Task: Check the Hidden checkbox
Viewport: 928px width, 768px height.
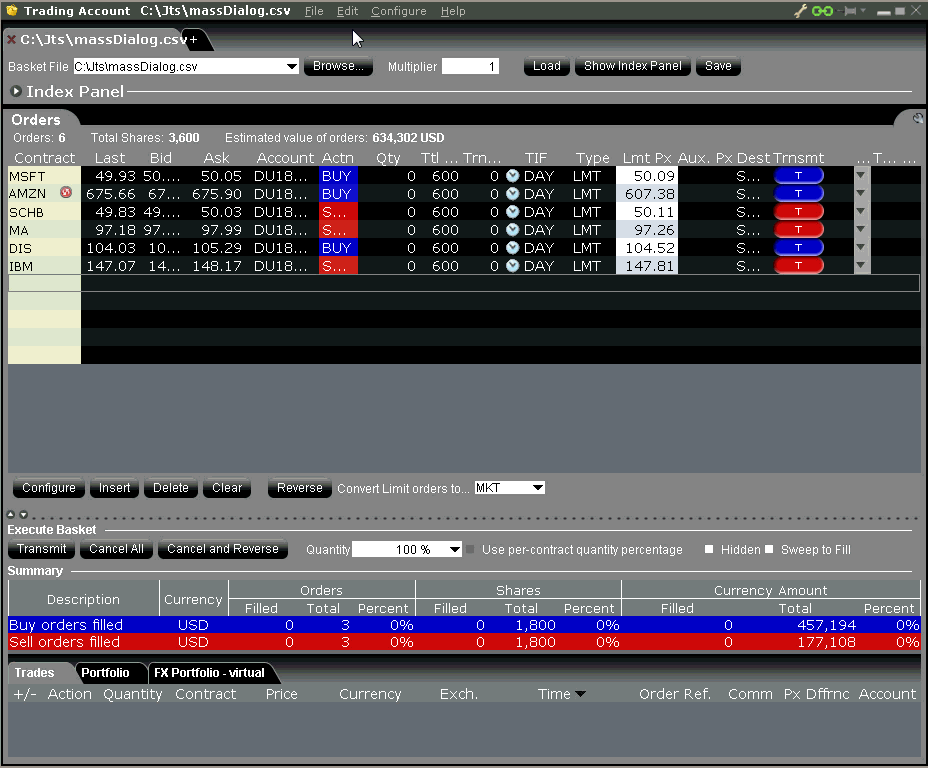Action: pos(709,550)
